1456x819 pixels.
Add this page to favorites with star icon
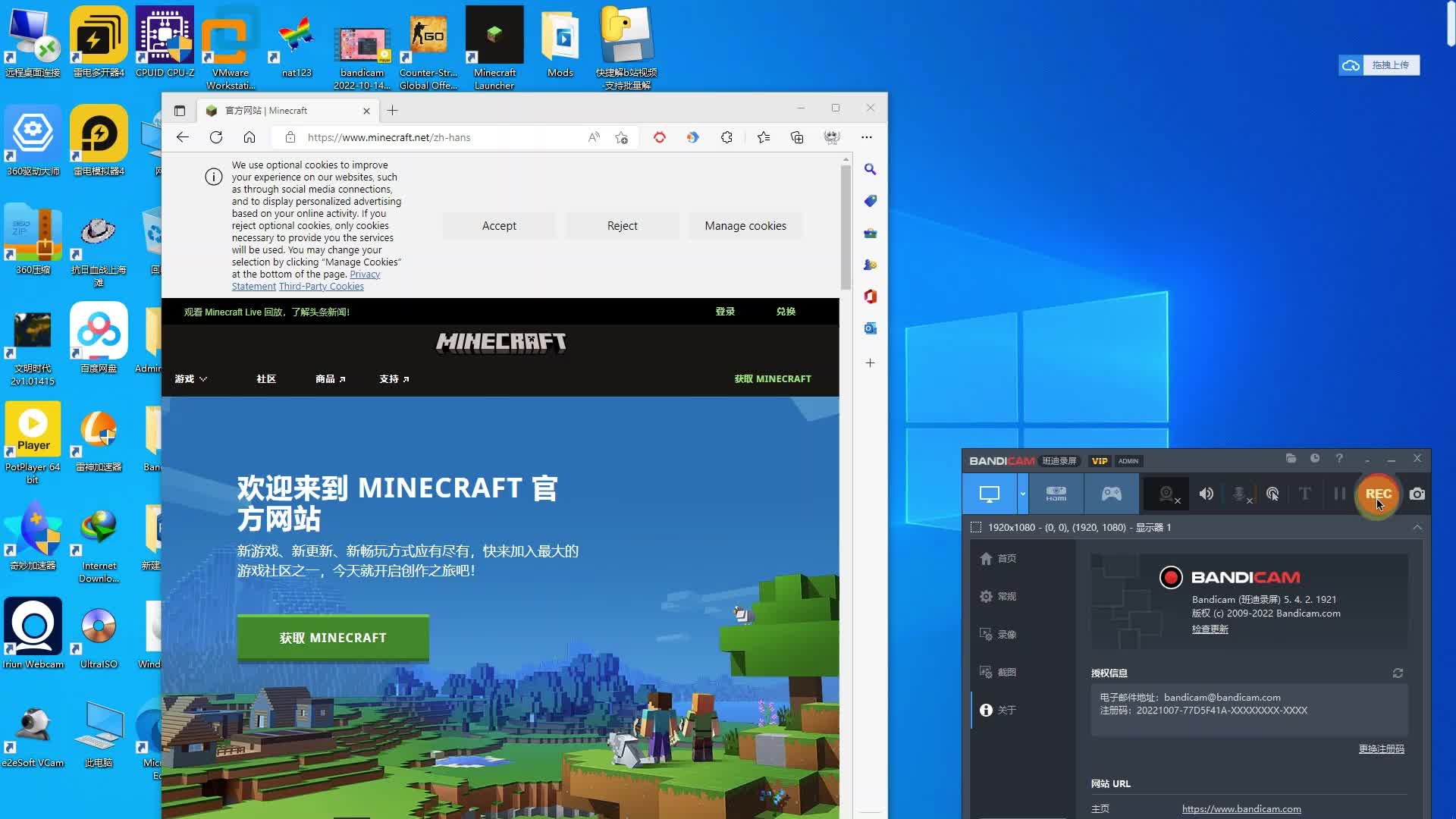(x=621, y=137)
